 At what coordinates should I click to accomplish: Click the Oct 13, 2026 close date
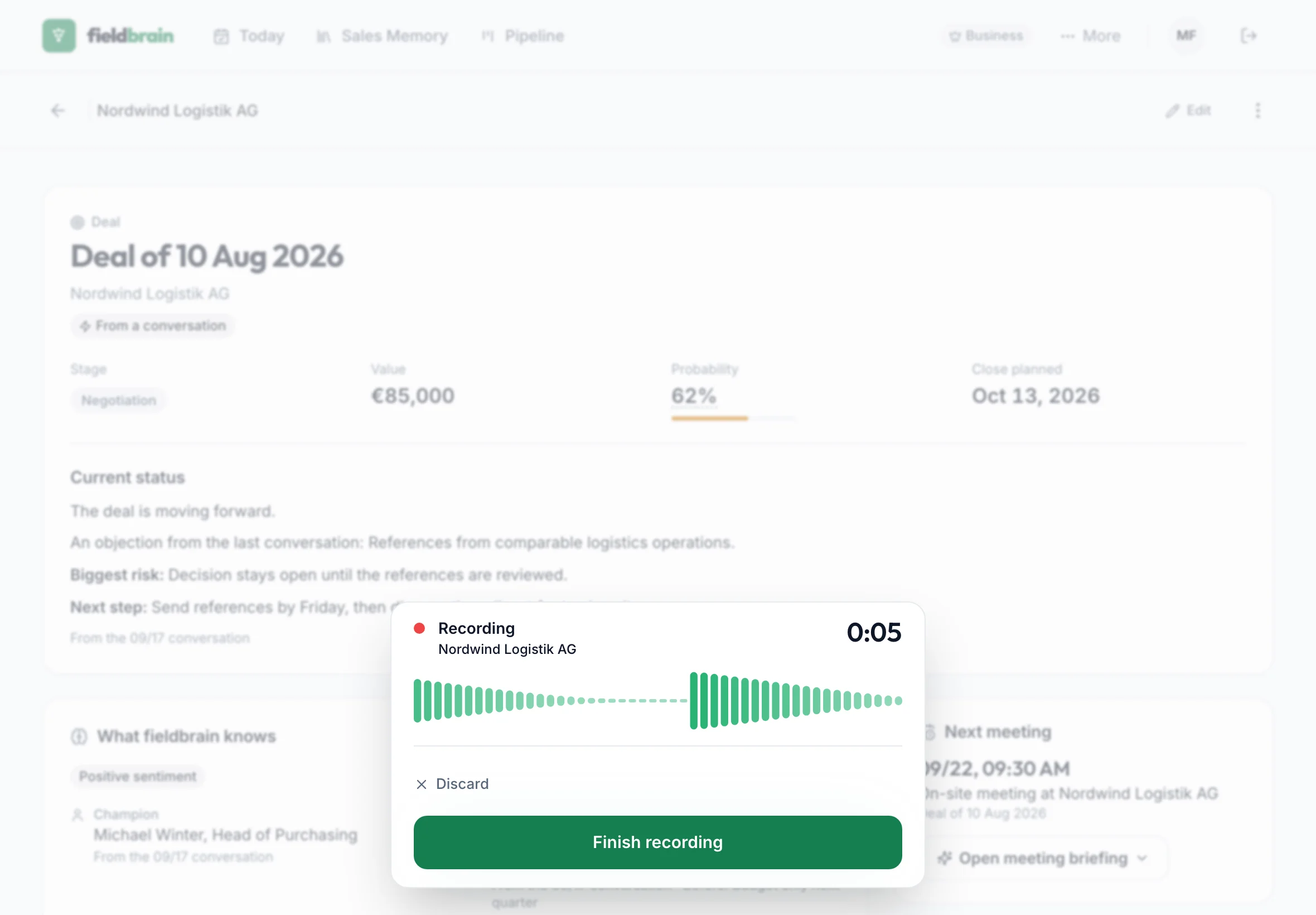point(1036,396)
